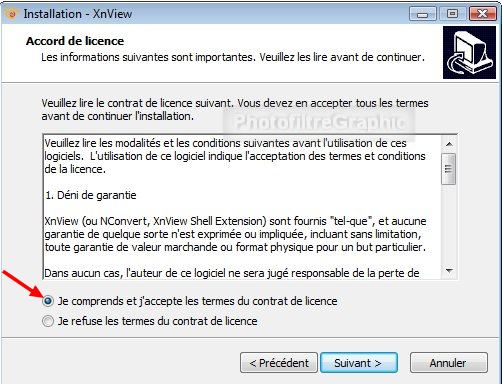Go back with the '< Précédent' button

pos(279,363)
